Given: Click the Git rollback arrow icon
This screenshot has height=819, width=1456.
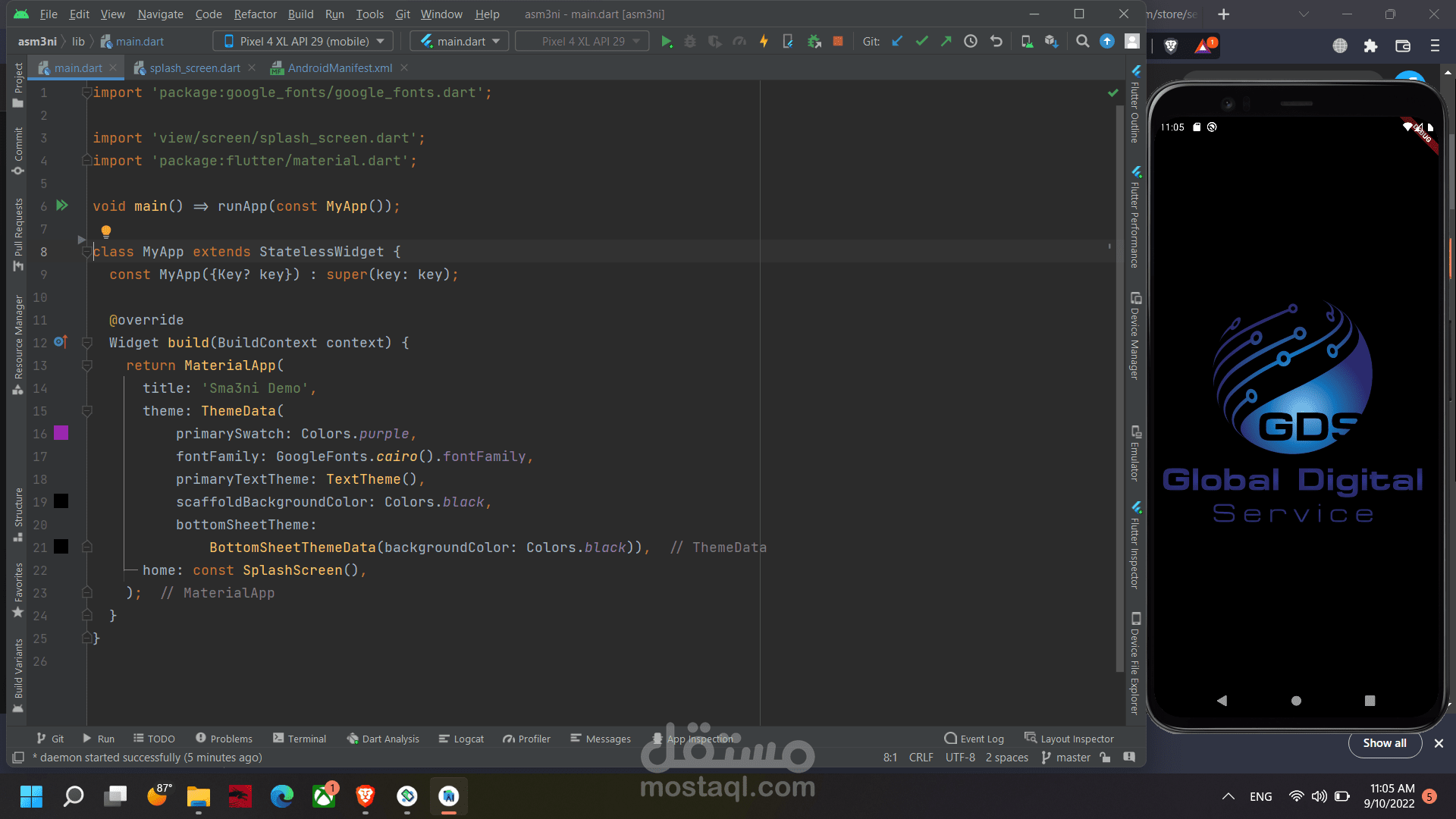Looking at the screenshot, I should (996, 42).
